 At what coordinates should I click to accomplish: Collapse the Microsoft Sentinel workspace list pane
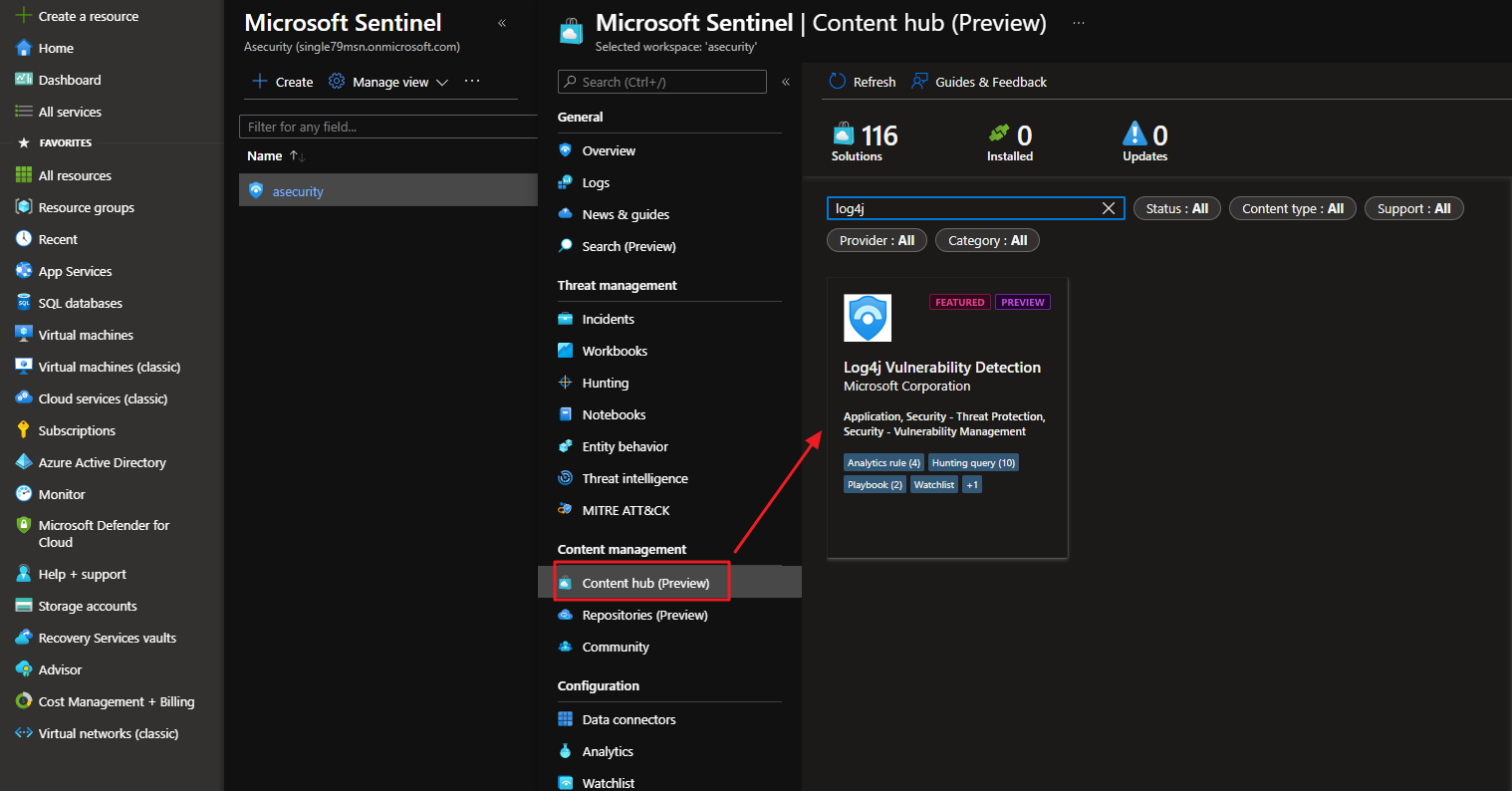click(x=502, y=23)
